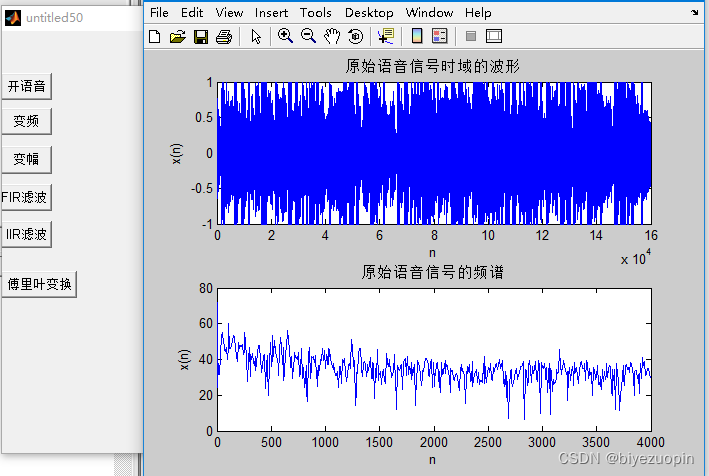
Task: Insert Colorbar using toolbar icon
Action: pyautogui.click(x=417, y=36)
